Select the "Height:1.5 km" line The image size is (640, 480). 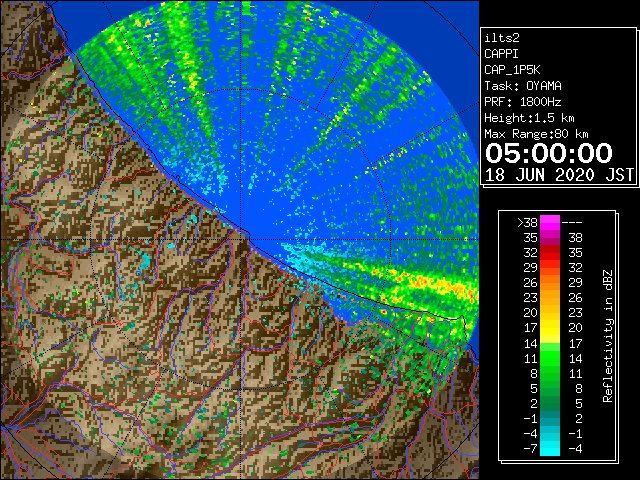[529, 118]
